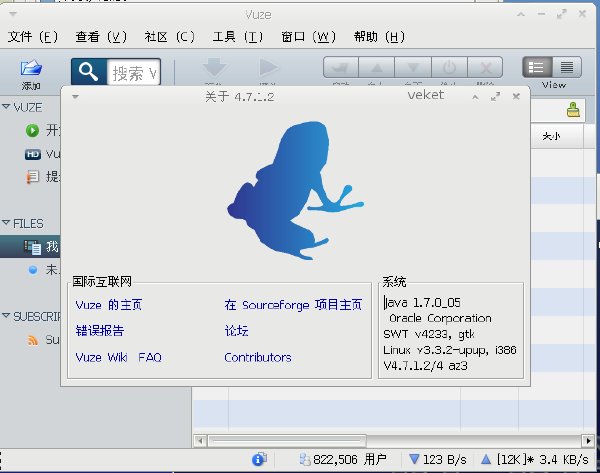Roll up the About dialog with the caret
The height and width of the screenshot is (473, 600).
475,97
